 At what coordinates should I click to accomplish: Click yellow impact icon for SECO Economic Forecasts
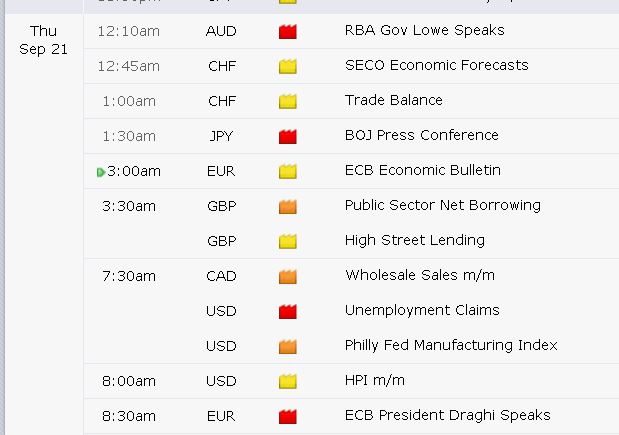click(288, 66)
